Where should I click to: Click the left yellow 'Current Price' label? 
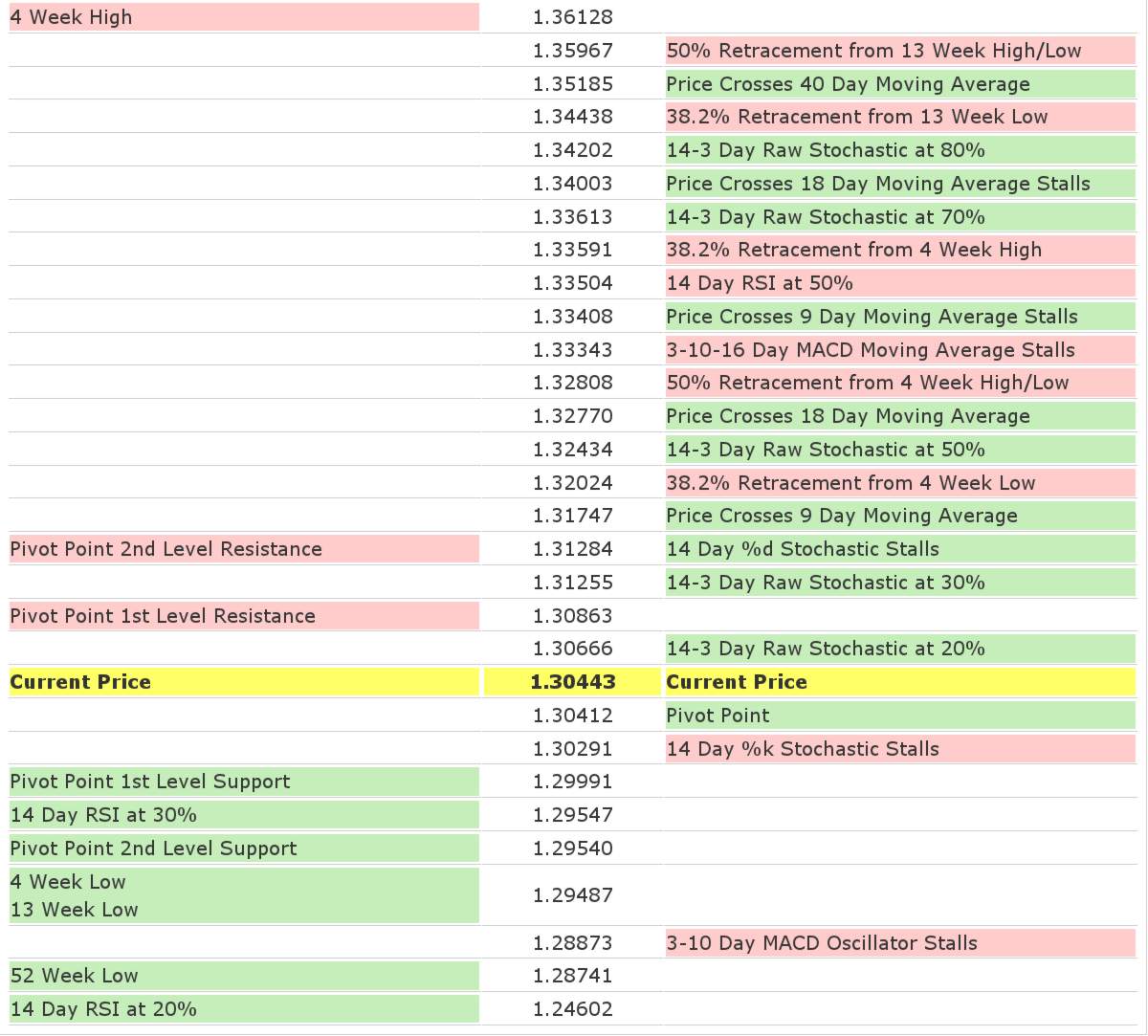[80, 682]
